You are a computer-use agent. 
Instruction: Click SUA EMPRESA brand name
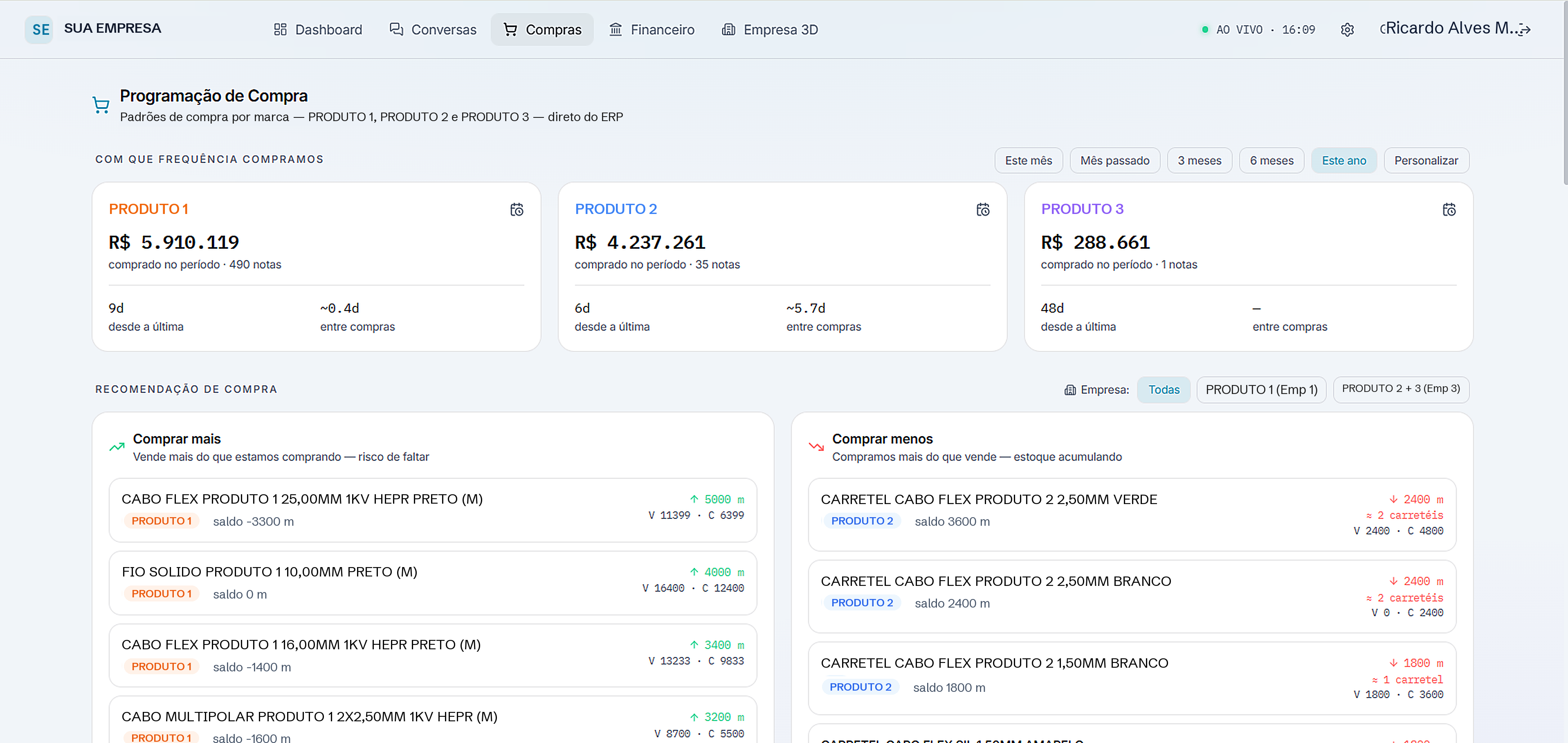pyautogui.click(x=112, y=29)
